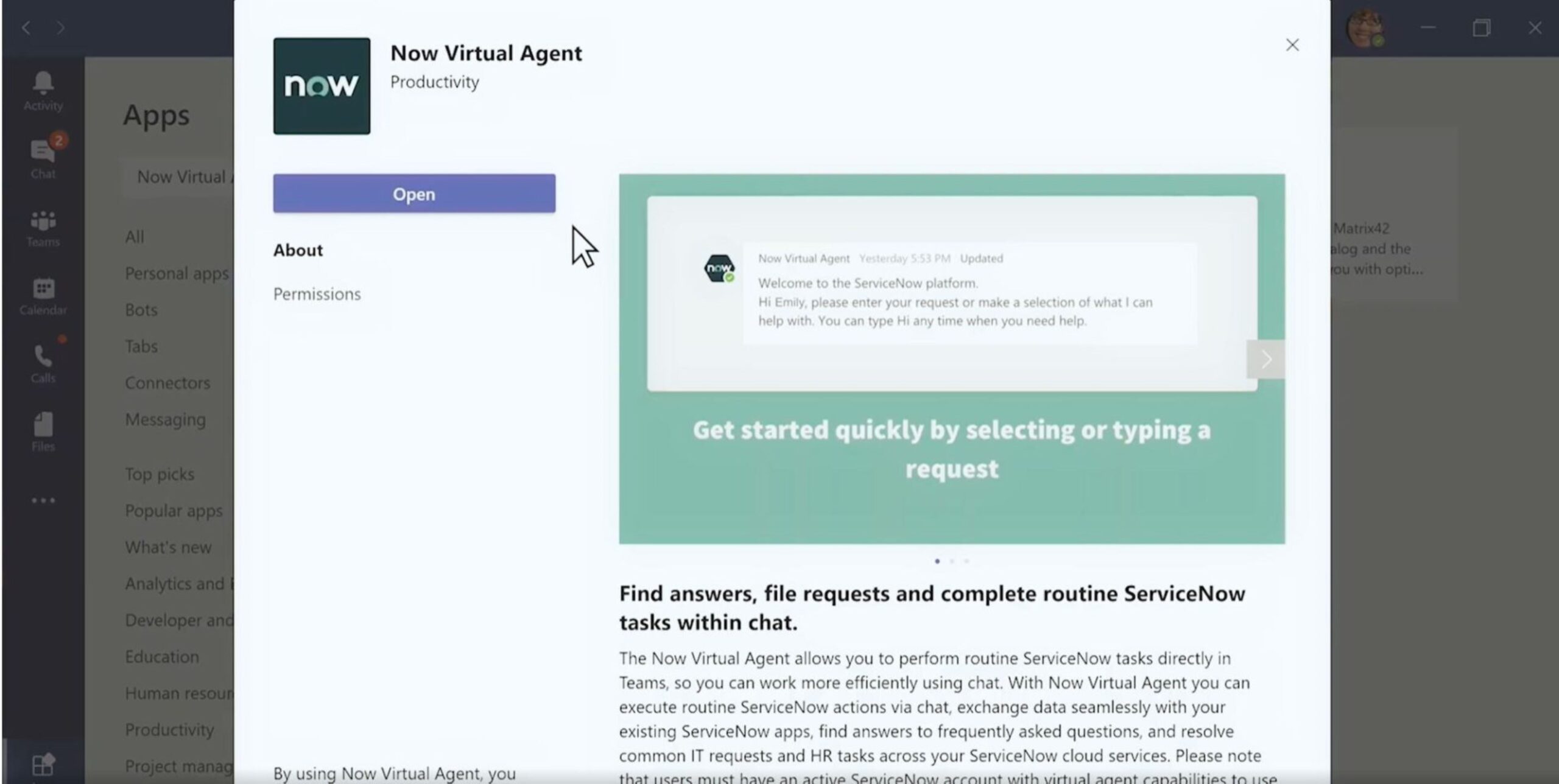This screenshot has width=1559, height=784.
Task: Select the second carousel dot
Action: click(x=952, y=562)
